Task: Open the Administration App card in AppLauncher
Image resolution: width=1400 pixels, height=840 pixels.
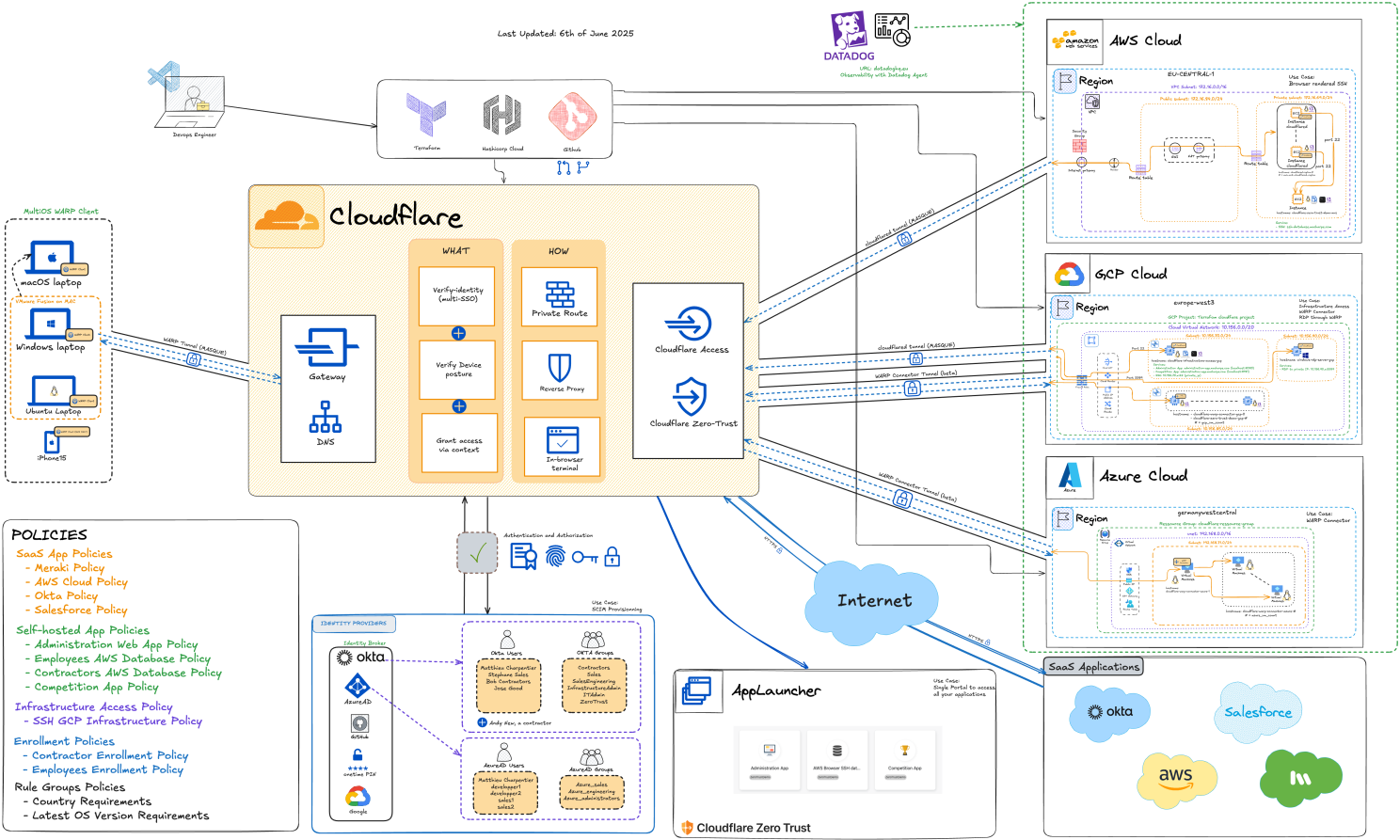Action: [770, 758]
